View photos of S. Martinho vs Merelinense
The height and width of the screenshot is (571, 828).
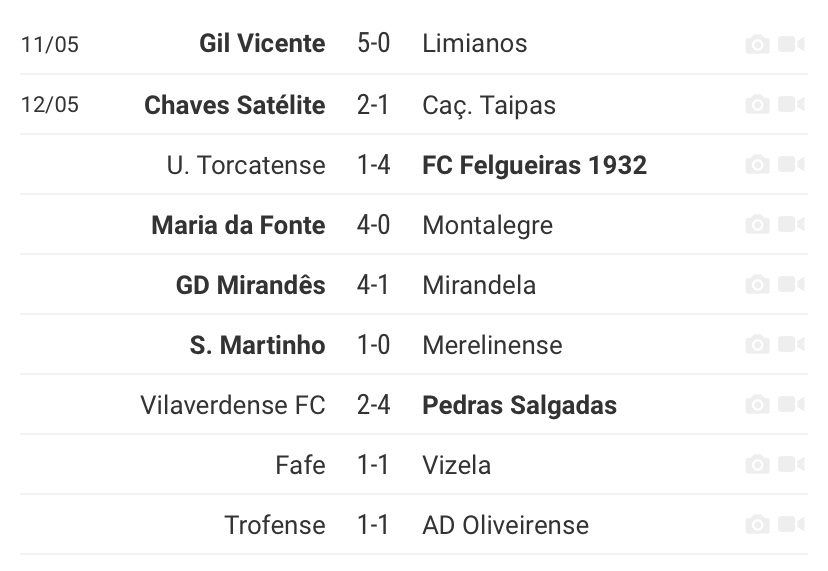tap(757, 345)
